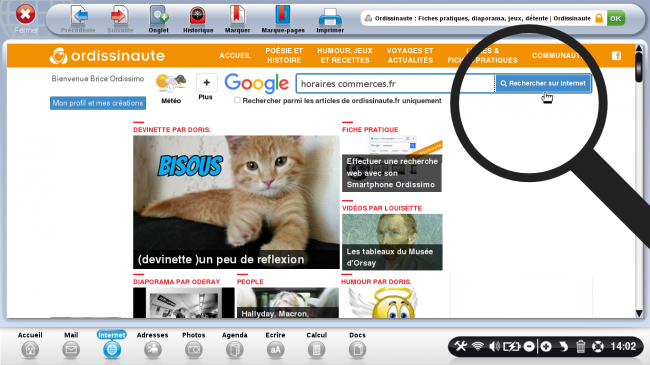Image resolution: width=650 pixels, height=365 pixels.
Task: Open the Marque-pages bookmarks list
Action: point(283,19)
